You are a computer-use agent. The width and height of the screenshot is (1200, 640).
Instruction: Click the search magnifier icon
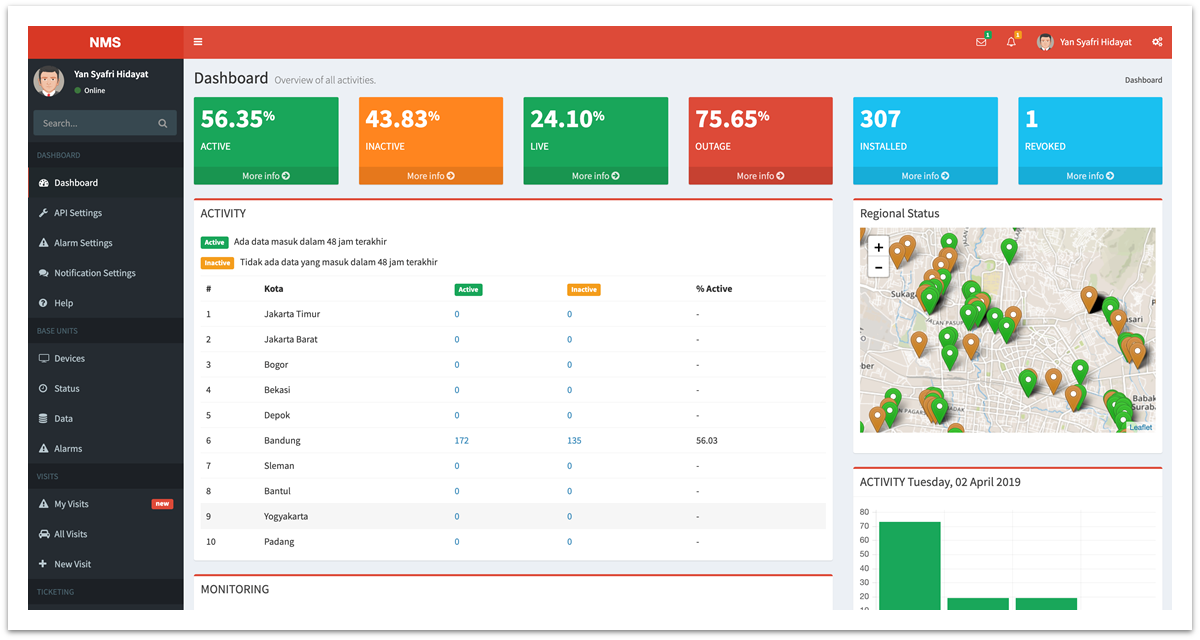tap(162, 124)
